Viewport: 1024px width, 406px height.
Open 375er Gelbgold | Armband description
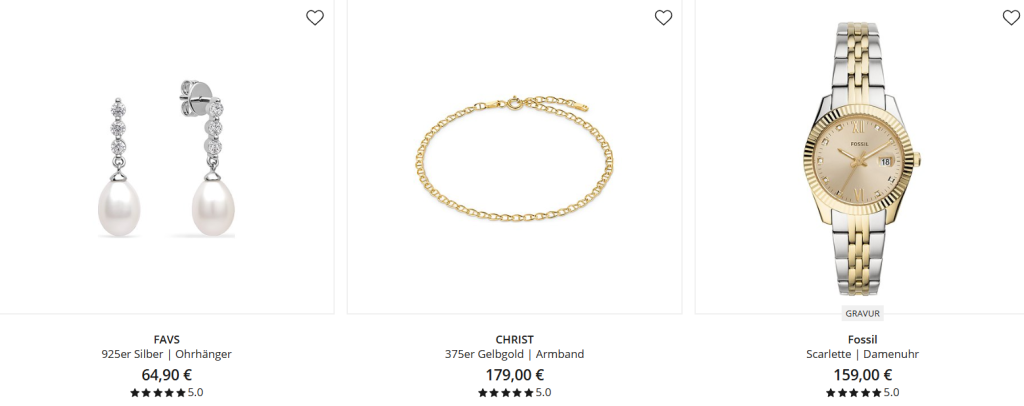pos(515,354)
